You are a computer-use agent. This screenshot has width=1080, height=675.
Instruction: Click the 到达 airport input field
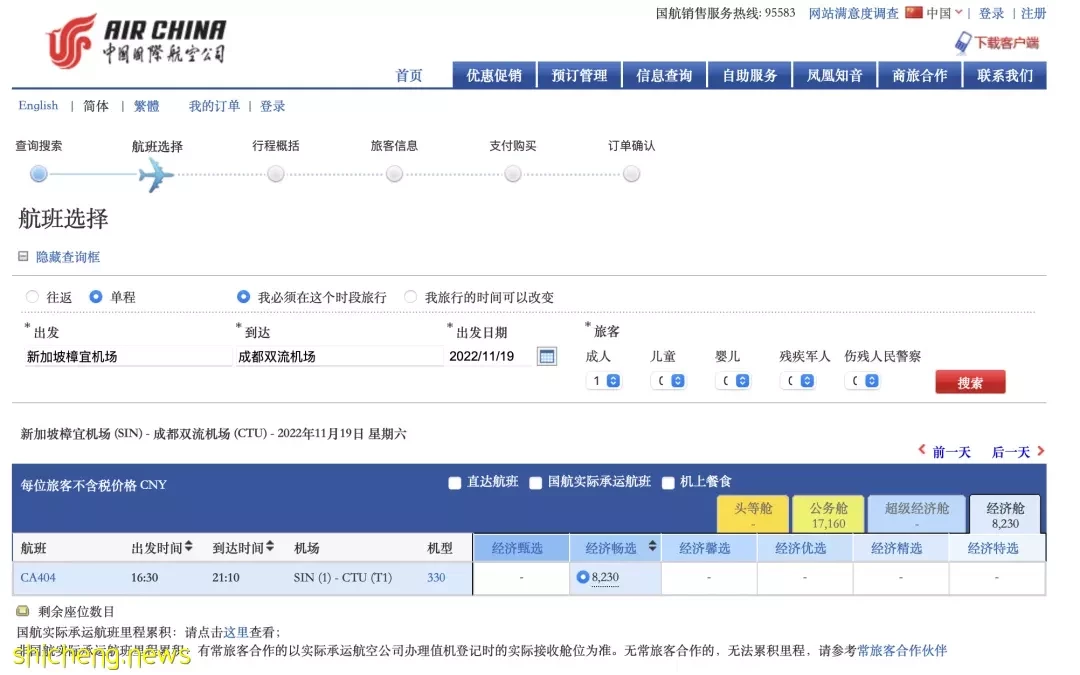tap(339, 356)
